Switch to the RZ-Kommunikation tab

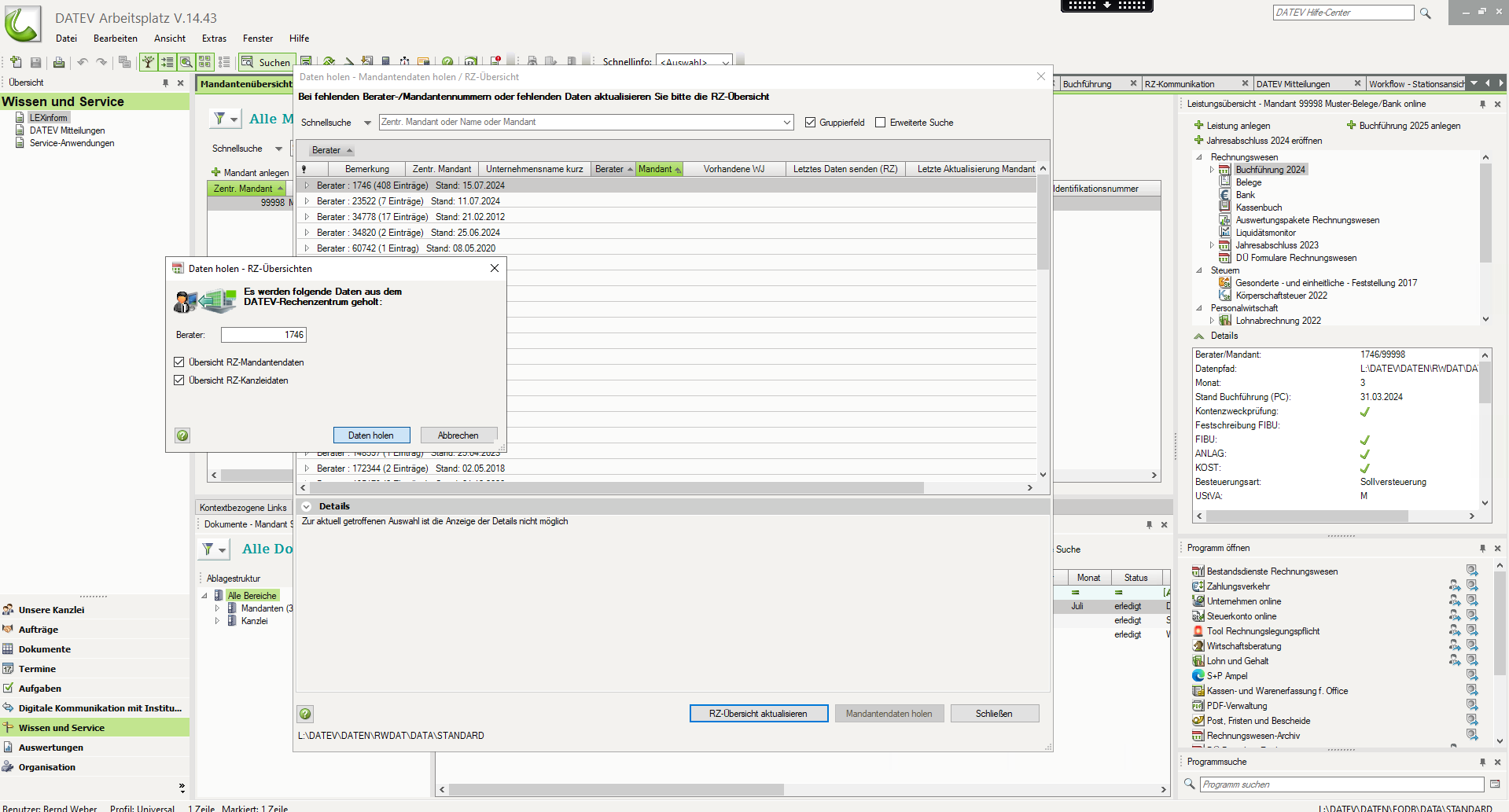1180,84
